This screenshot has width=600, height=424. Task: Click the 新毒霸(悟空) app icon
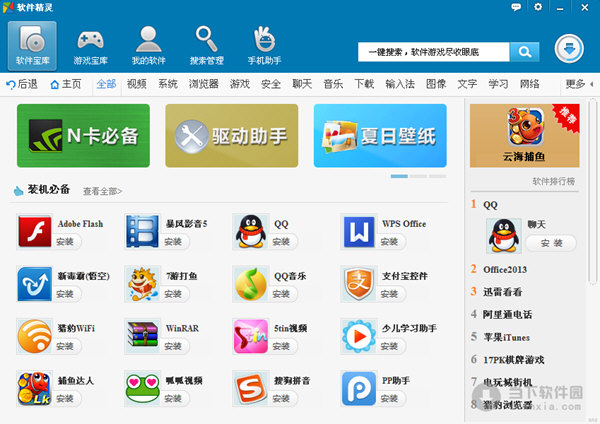click(x=34, y=284)
